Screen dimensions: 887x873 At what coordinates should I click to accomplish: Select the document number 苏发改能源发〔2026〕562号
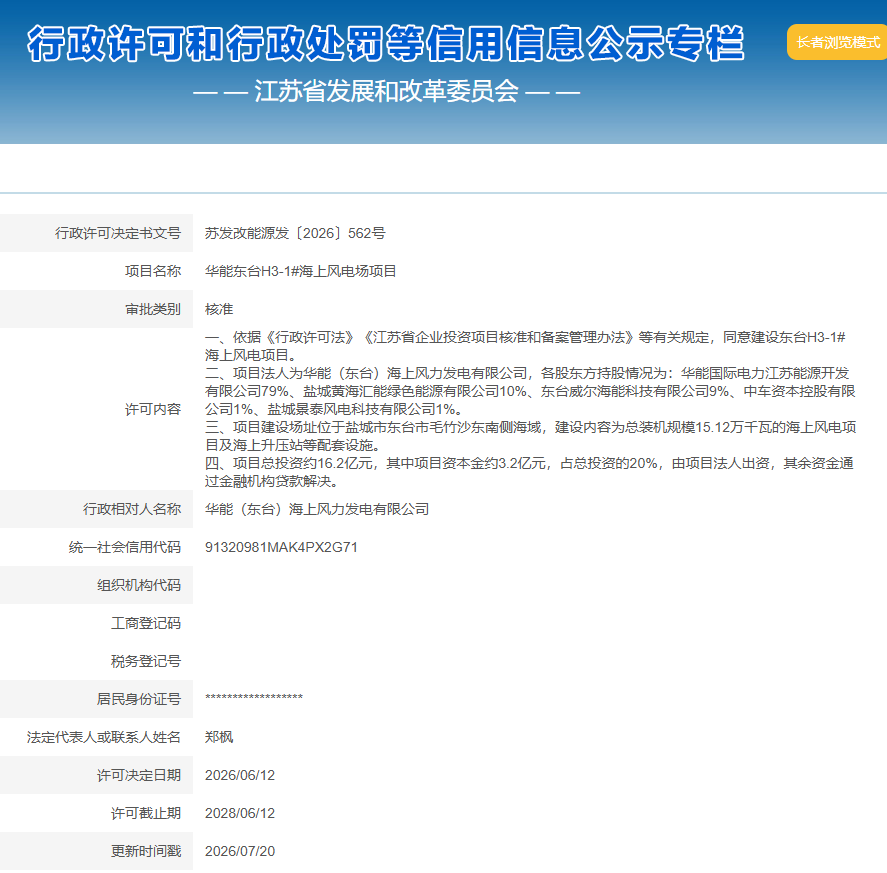295,233
